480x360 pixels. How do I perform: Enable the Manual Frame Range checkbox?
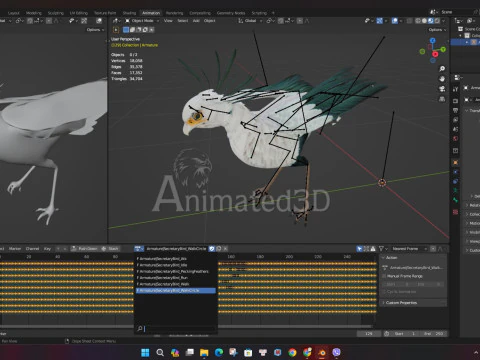[384, 276]
